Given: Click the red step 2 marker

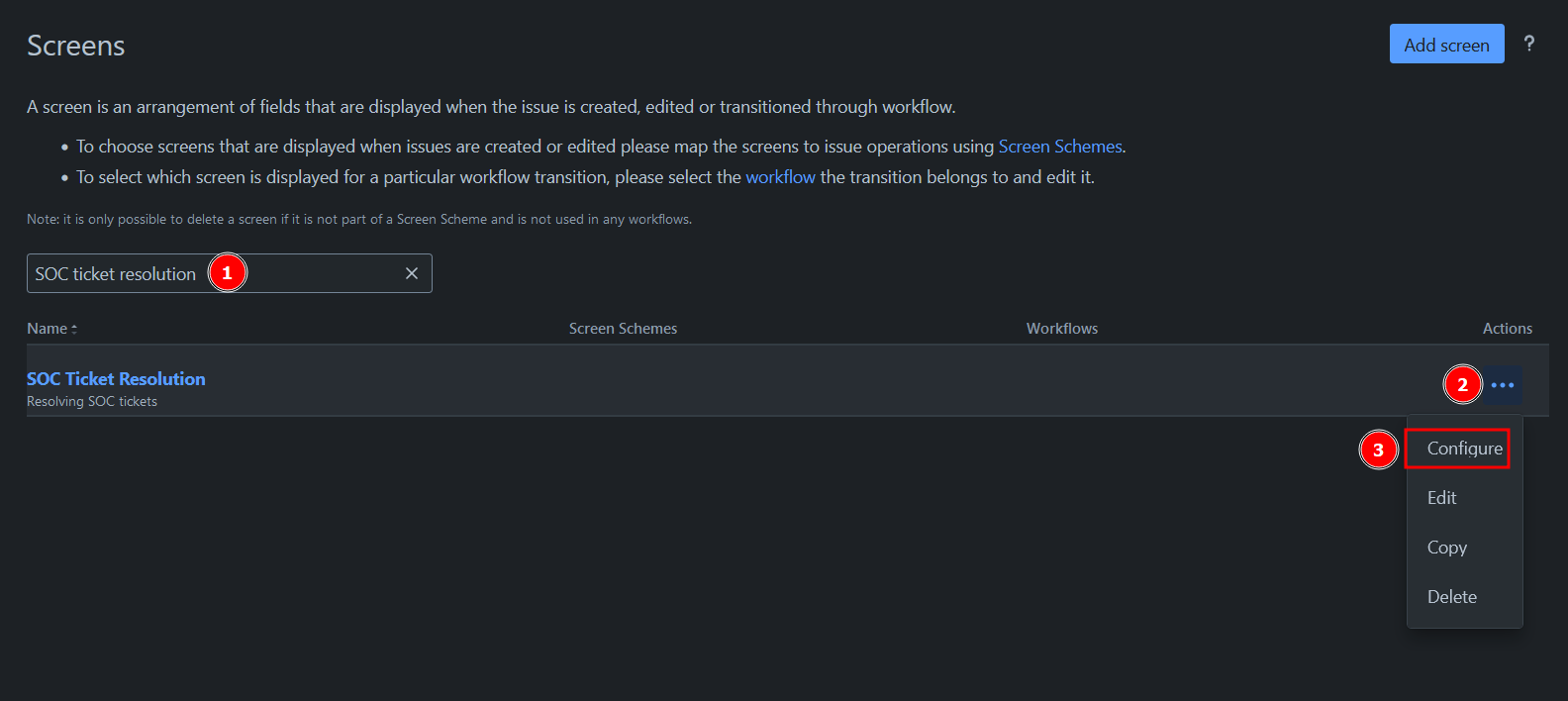Looking at the screenshot, I should (x=1462, y=385).
